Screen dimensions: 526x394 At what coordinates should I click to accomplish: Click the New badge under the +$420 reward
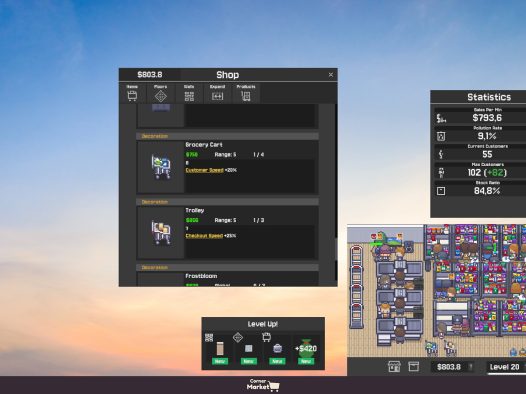306,361
